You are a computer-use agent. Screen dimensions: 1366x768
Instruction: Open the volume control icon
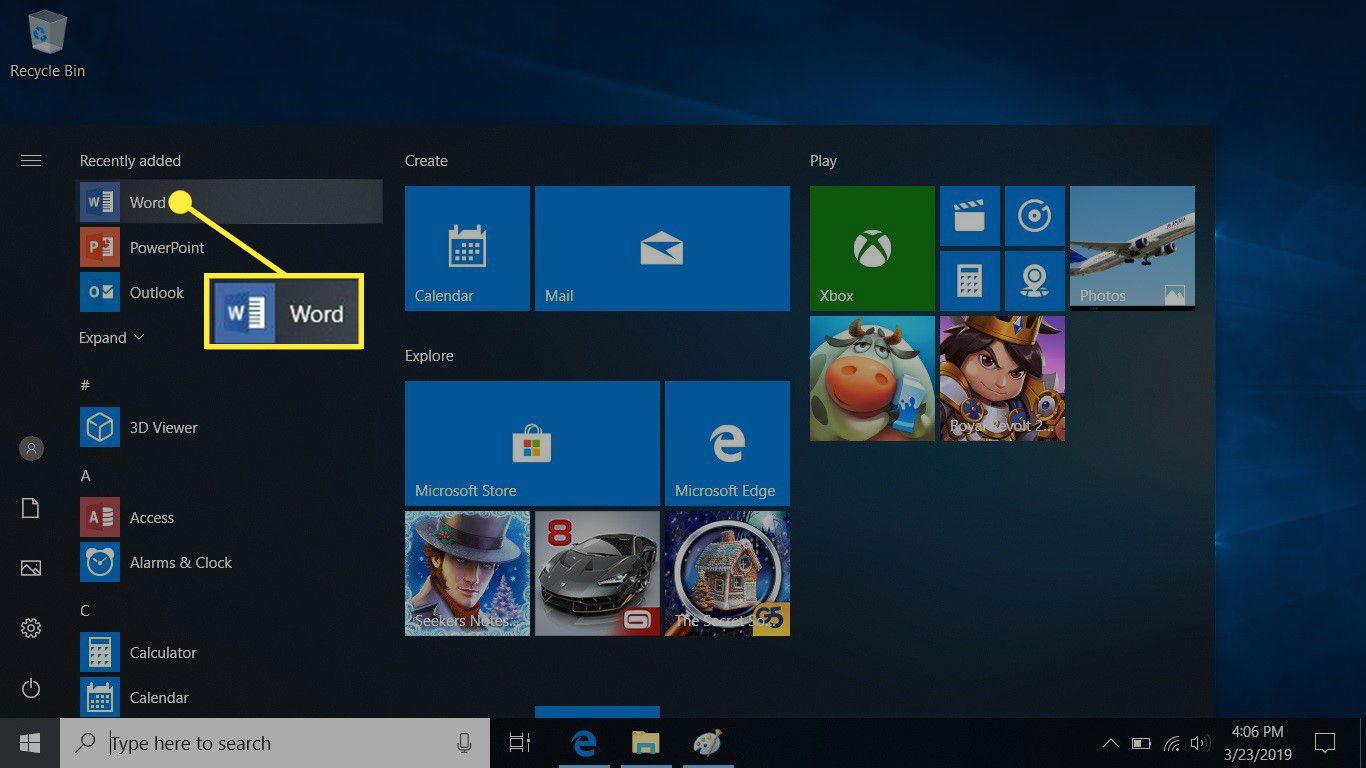pyautogui.click(x=1198, y=743)
